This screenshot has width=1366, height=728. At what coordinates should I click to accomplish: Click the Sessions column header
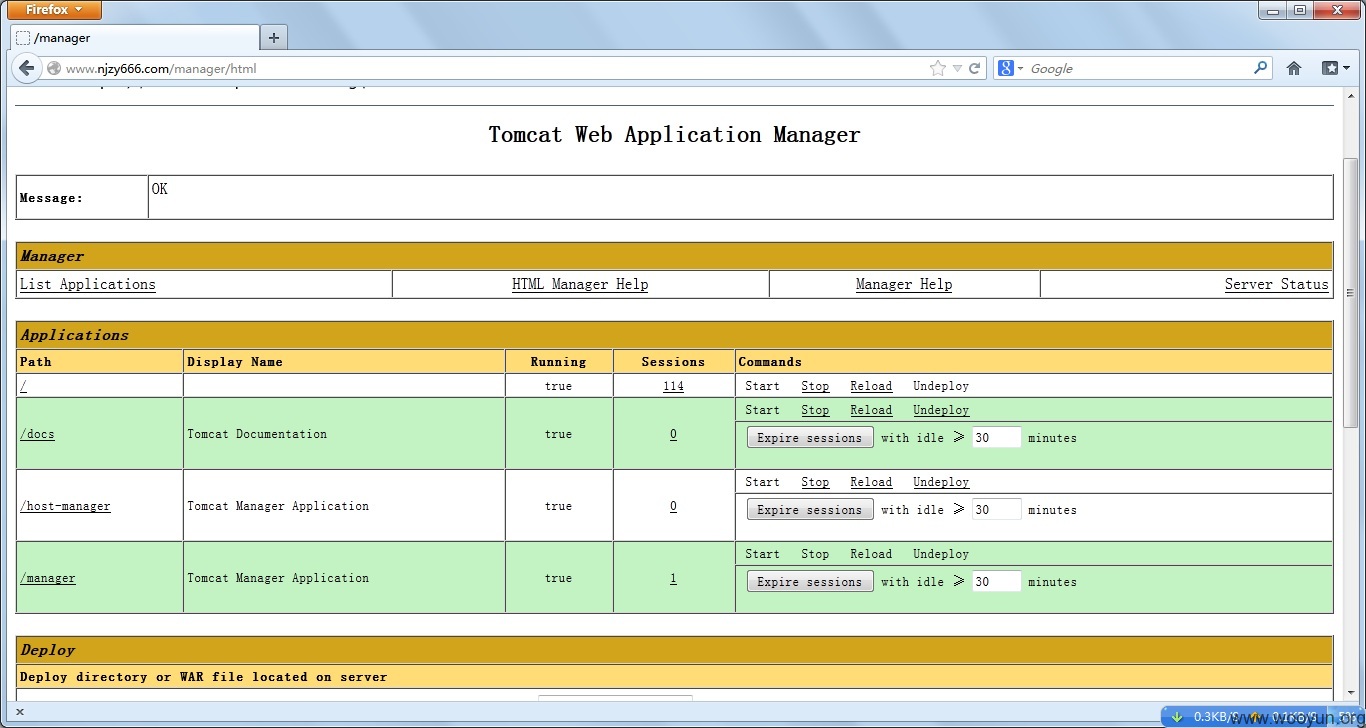(x=673, y=362)
